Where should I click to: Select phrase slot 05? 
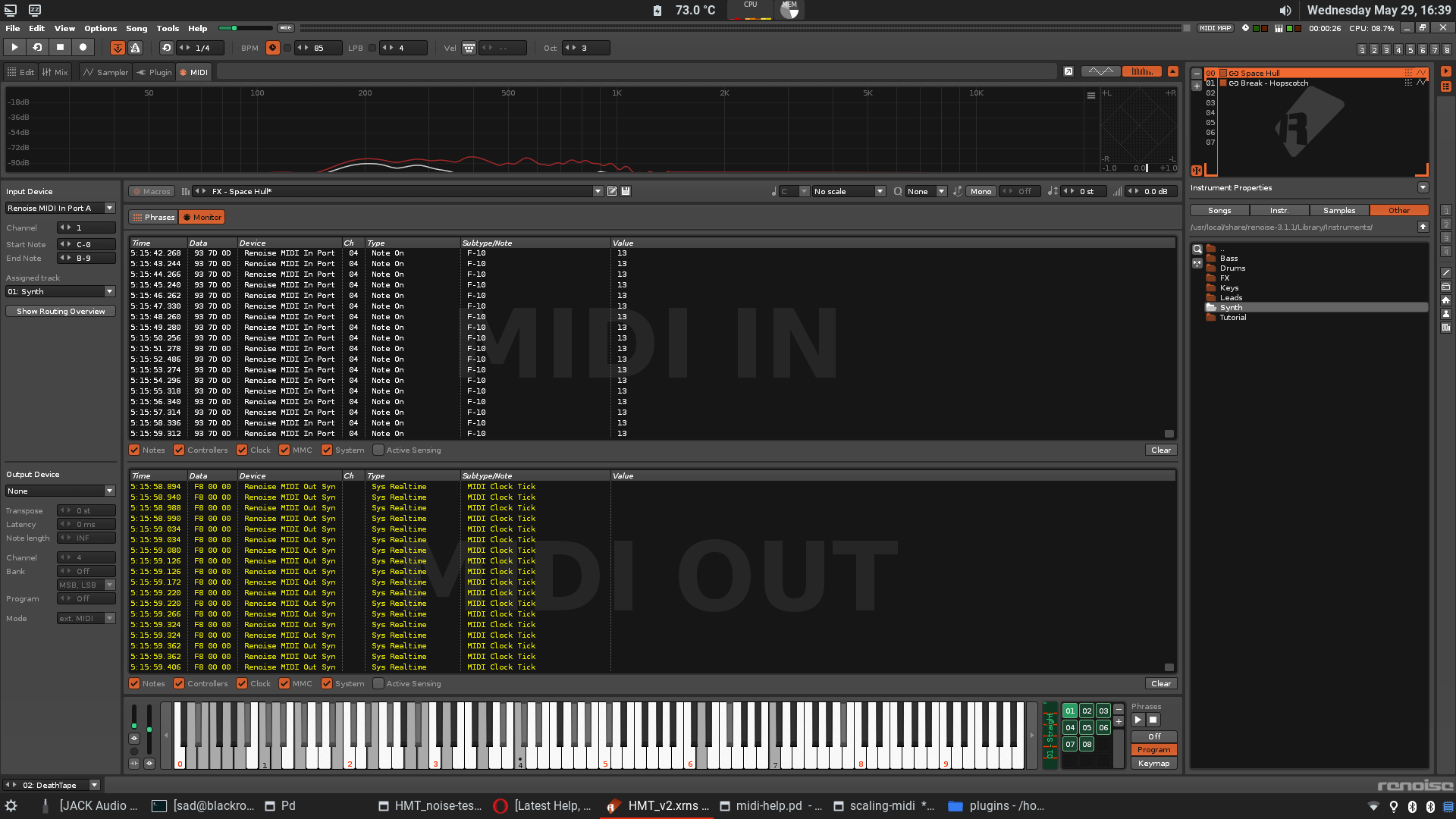[x=1087, y=727]
